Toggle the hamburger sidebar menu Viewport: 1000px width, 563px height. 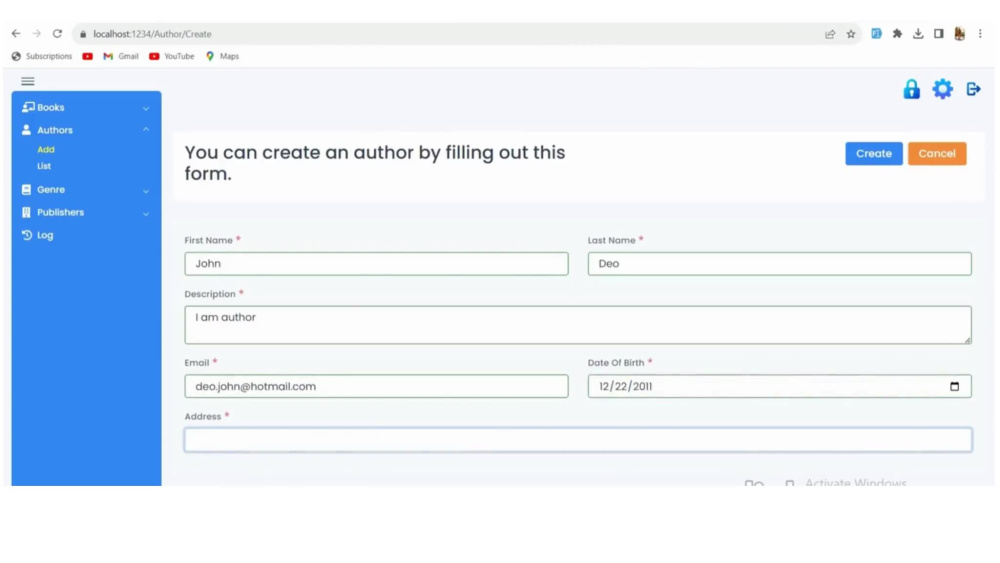click(x=27, y=81)
